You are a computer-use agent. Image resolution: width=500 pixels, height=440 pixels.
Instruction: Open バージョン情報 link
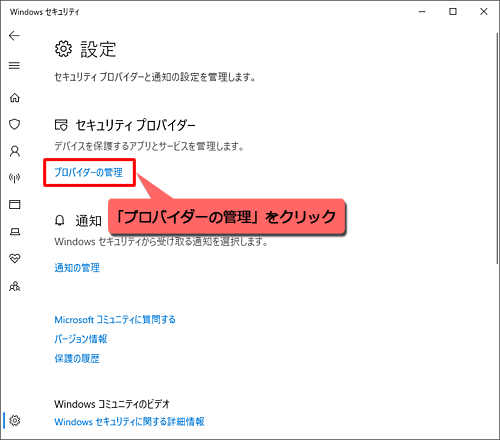click(81, 339)
